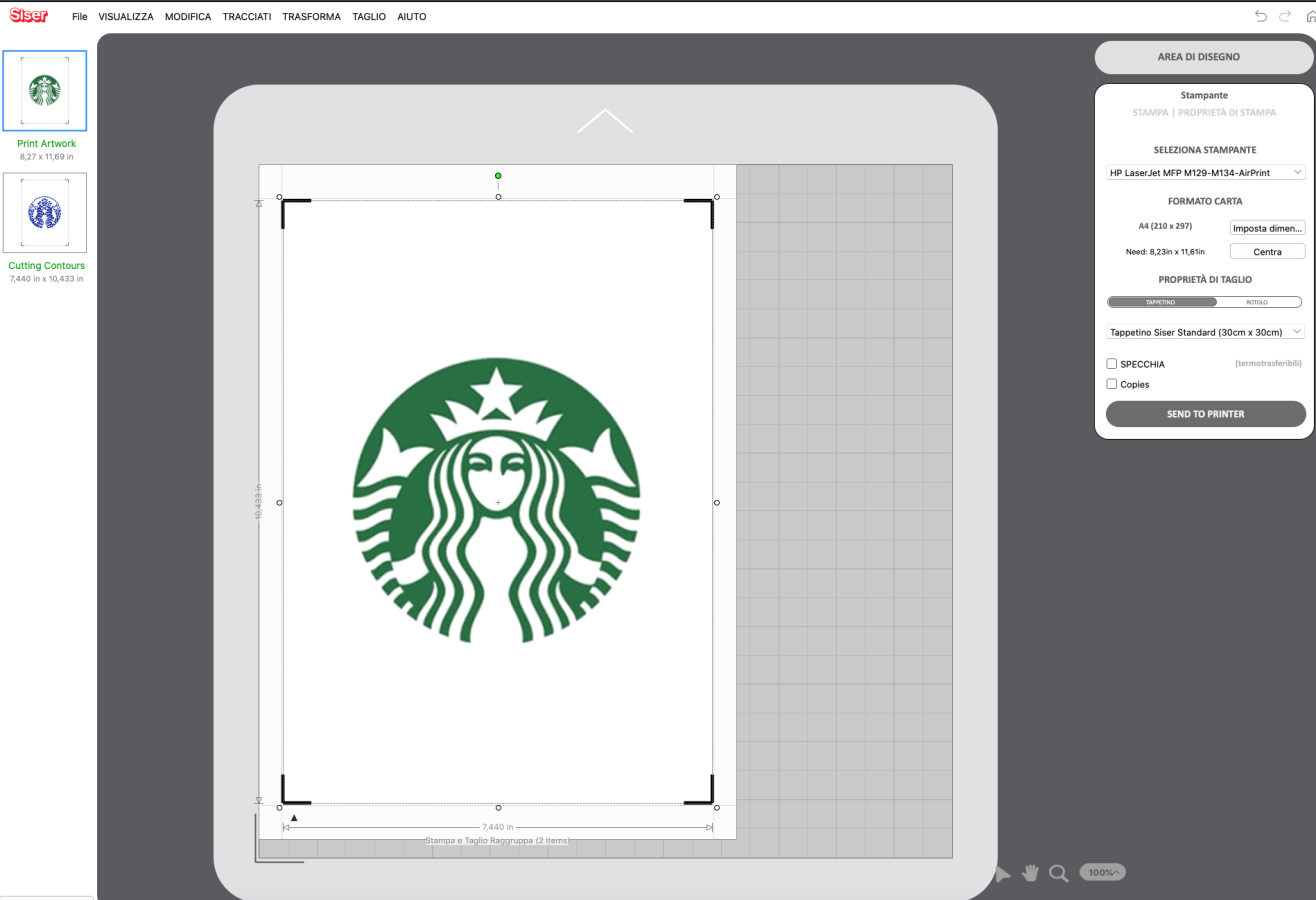Click the Print Artwork label
The height and width of the screenshot is (900, 1316).
(x=47, y=144)
